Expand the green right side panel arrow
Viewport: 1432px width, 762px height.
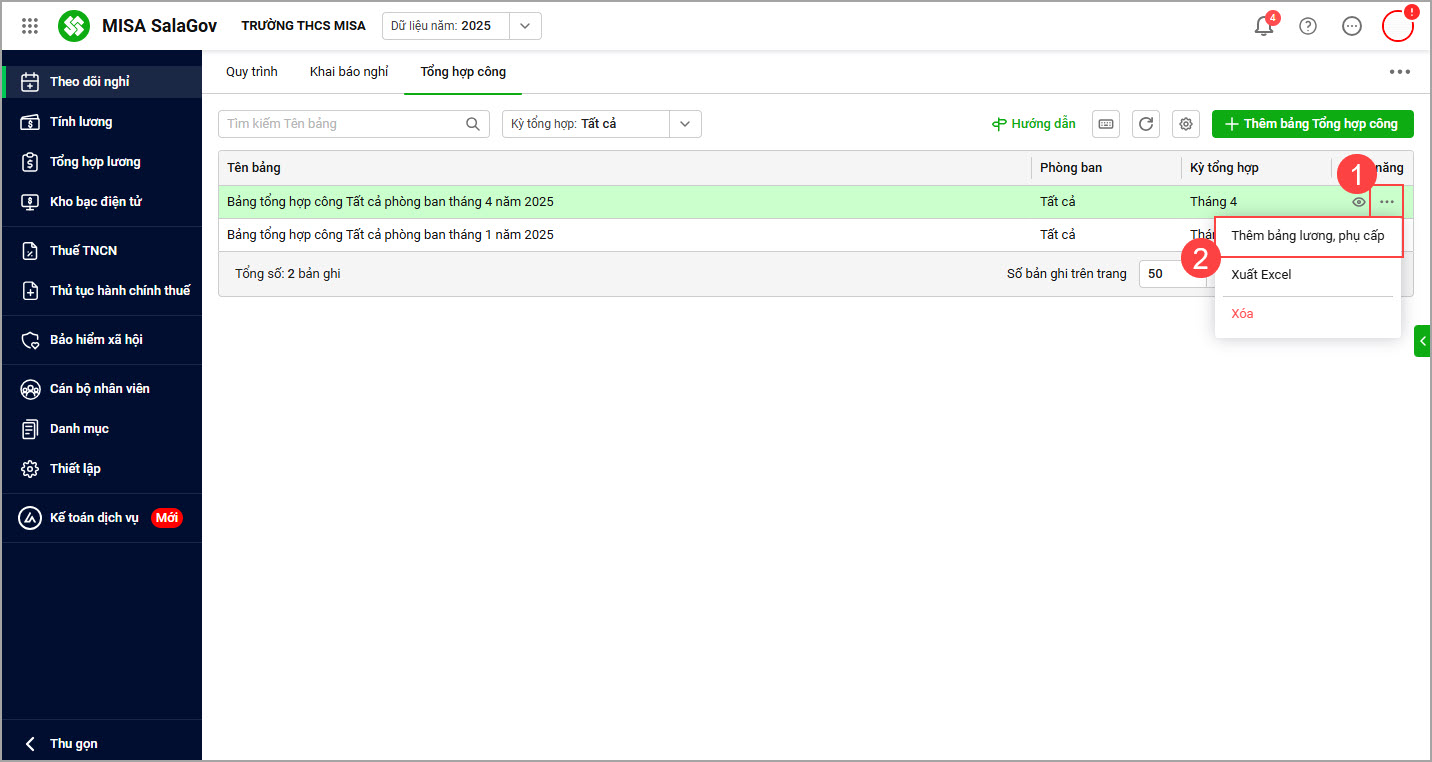click(x=1423, y=341)
